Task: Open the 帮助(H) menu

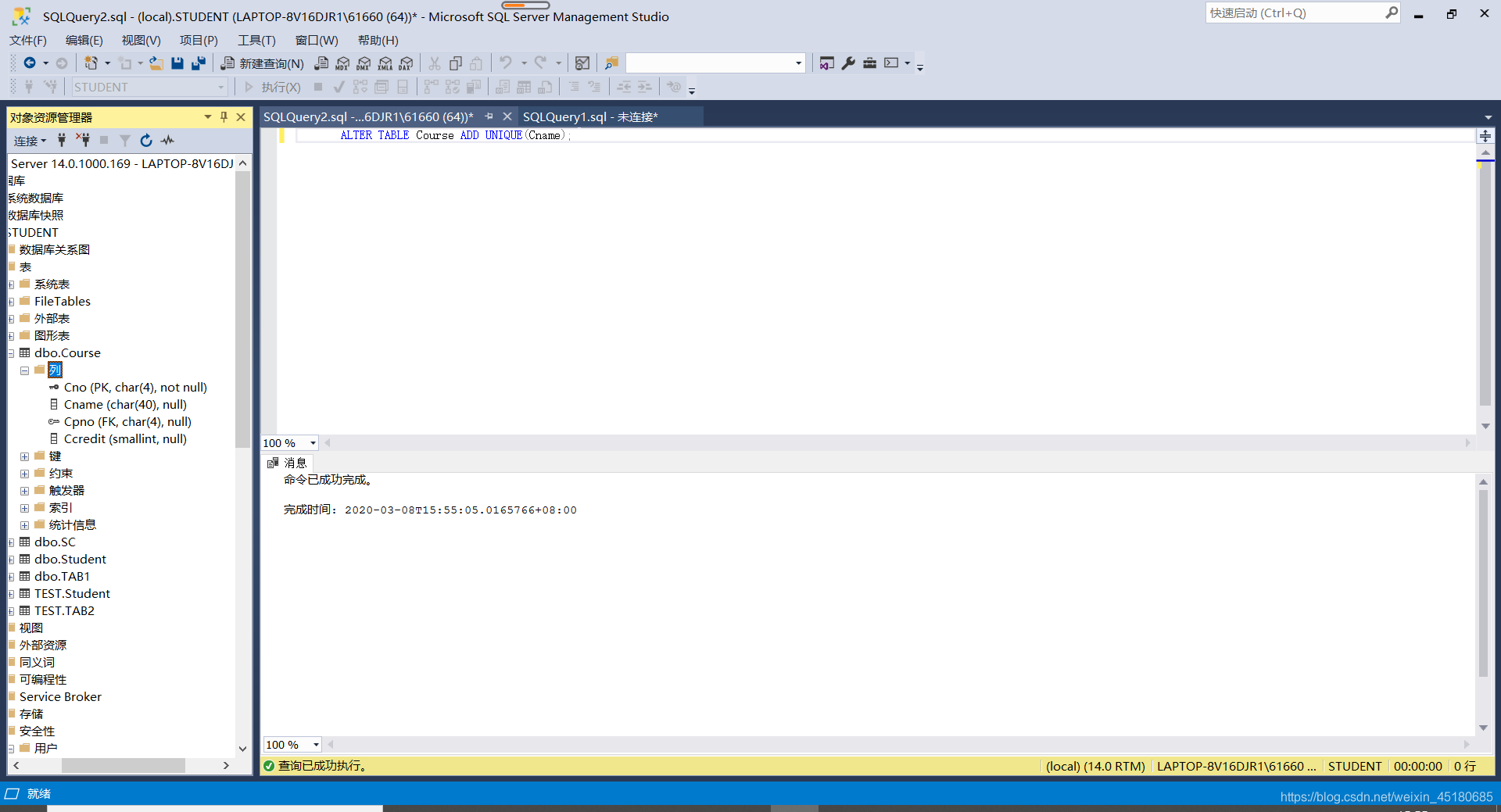Action: point(378,40)
